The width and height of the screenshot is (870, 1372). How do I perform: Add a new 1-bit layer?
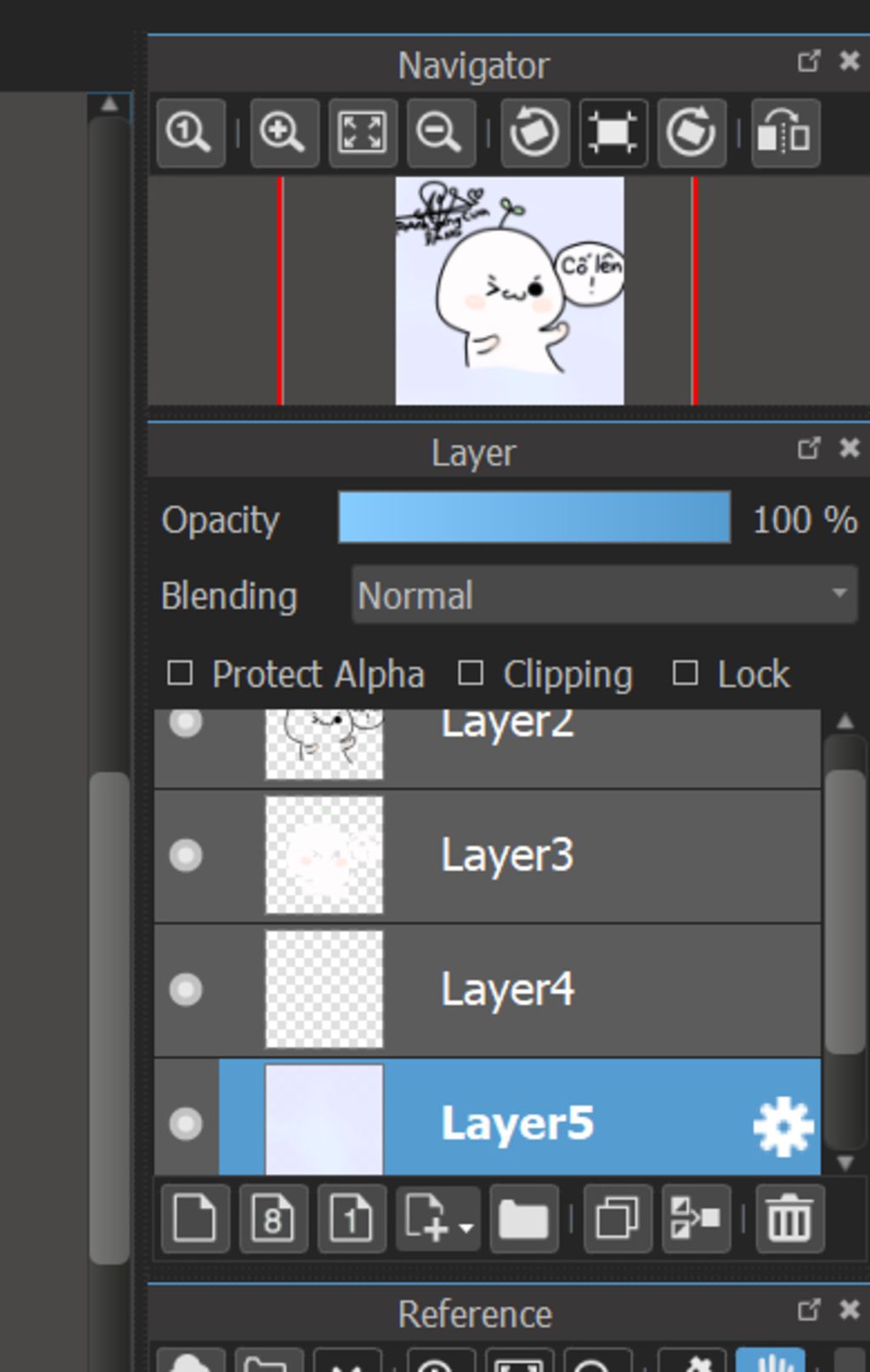(351, 1219)
